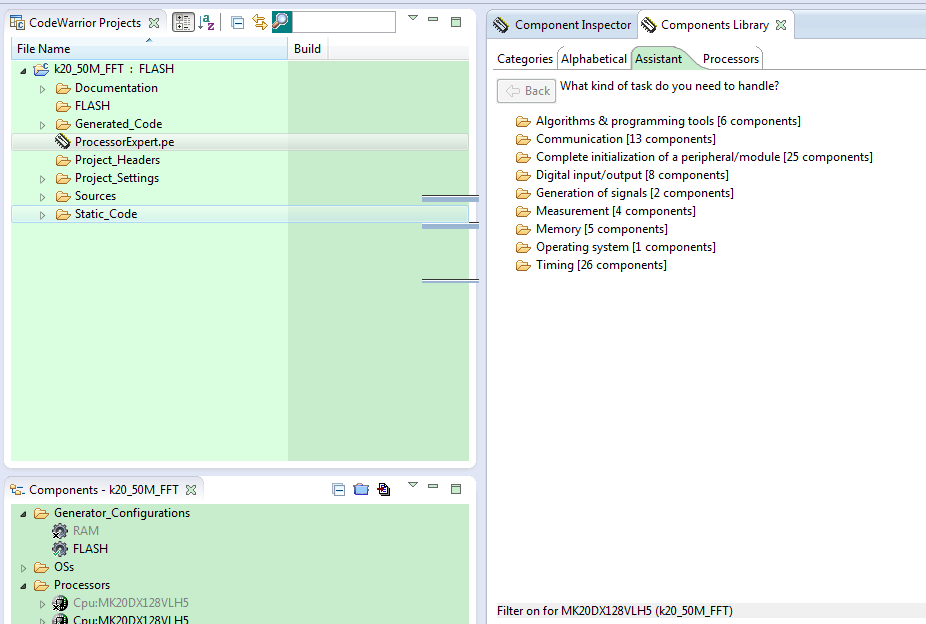The width and height of the screenshot is (926, 624).
Task: Click the Filter on for MK20DX128VLH5 status text
Action: click(614, 611)
